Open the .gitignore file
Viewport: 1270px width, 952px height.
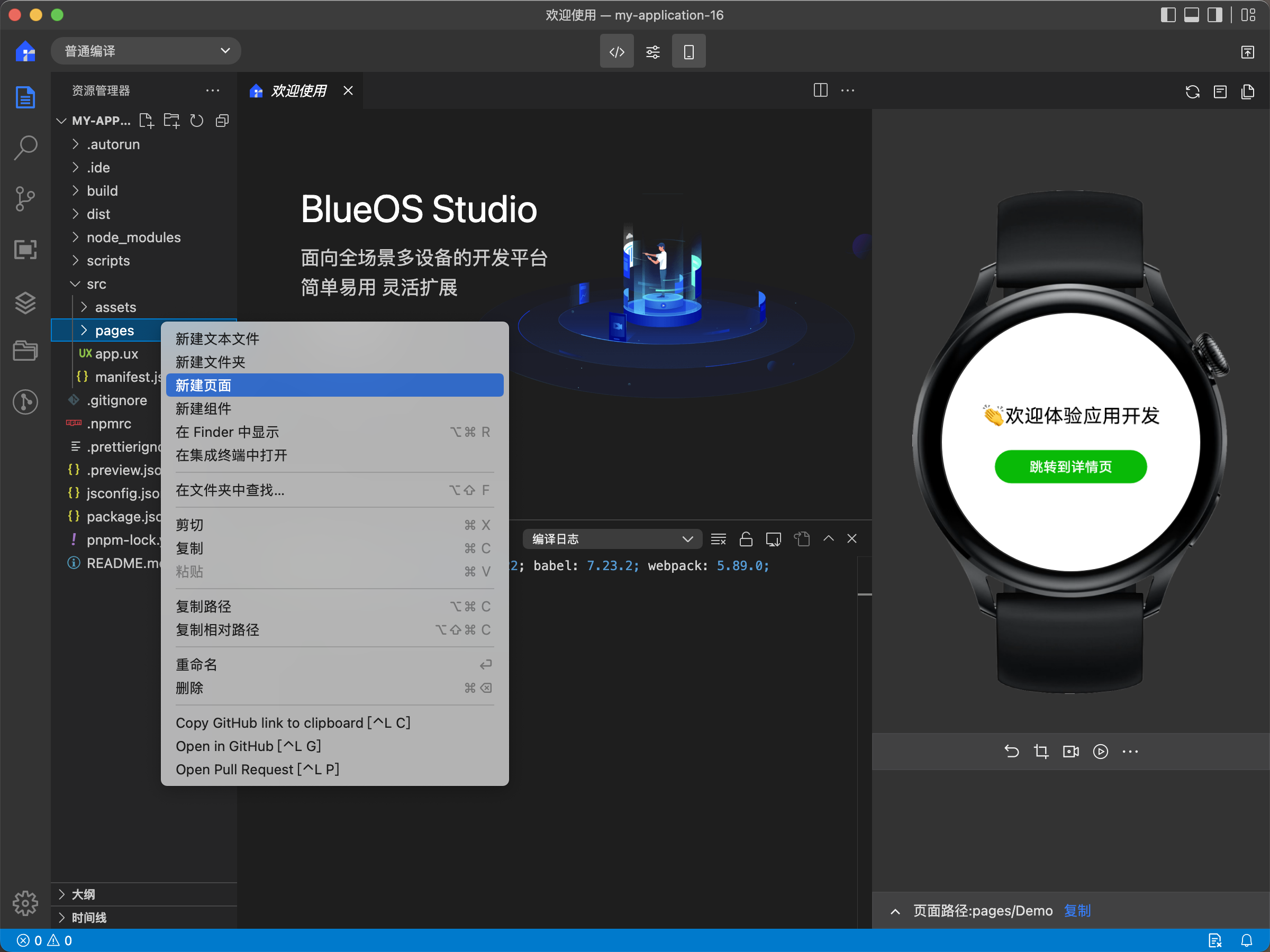[x=116, y=400]
